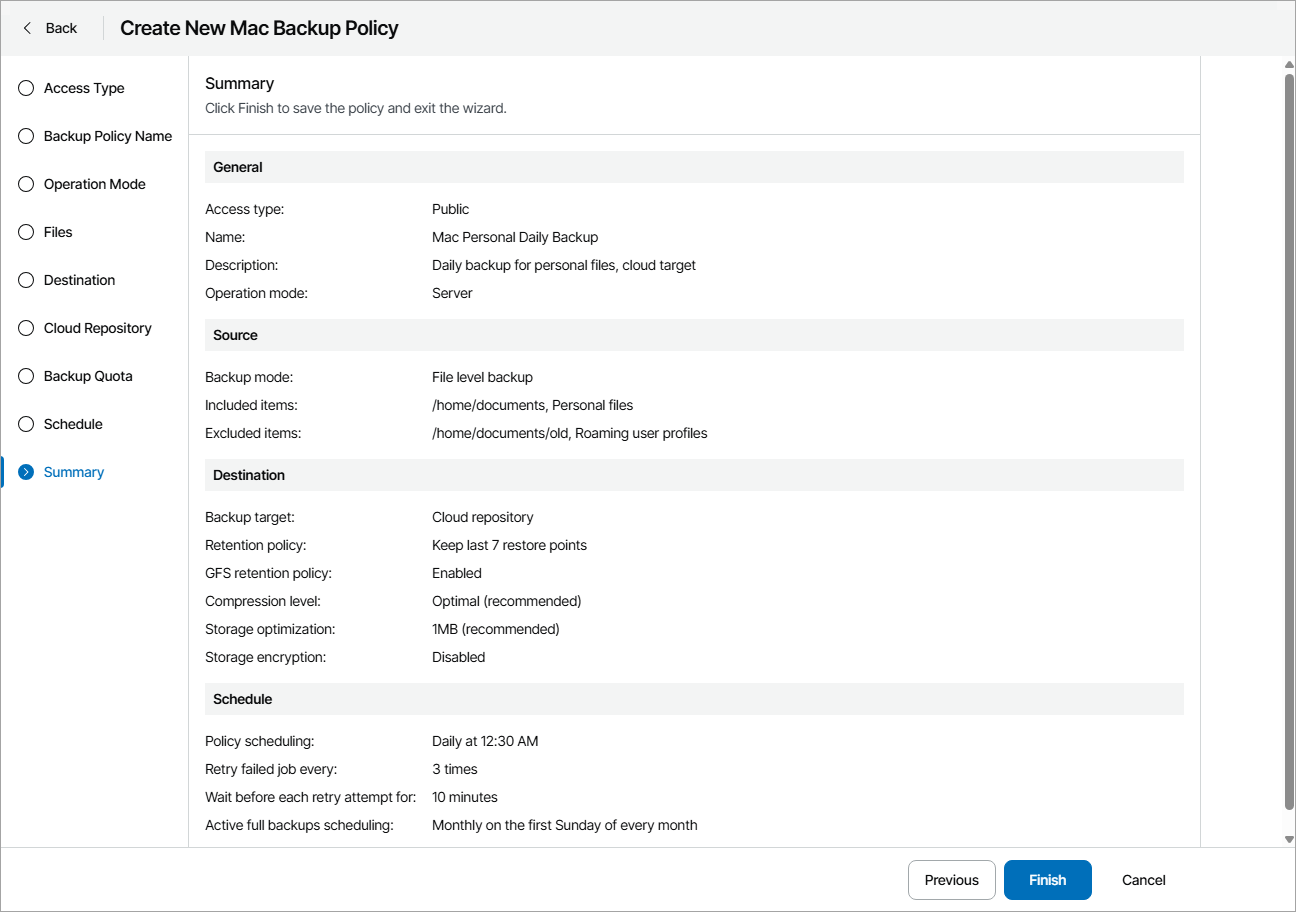Select the Schedule step circle
The height and width of the screenshot is (912, 1296).
(x=26, y=424)
